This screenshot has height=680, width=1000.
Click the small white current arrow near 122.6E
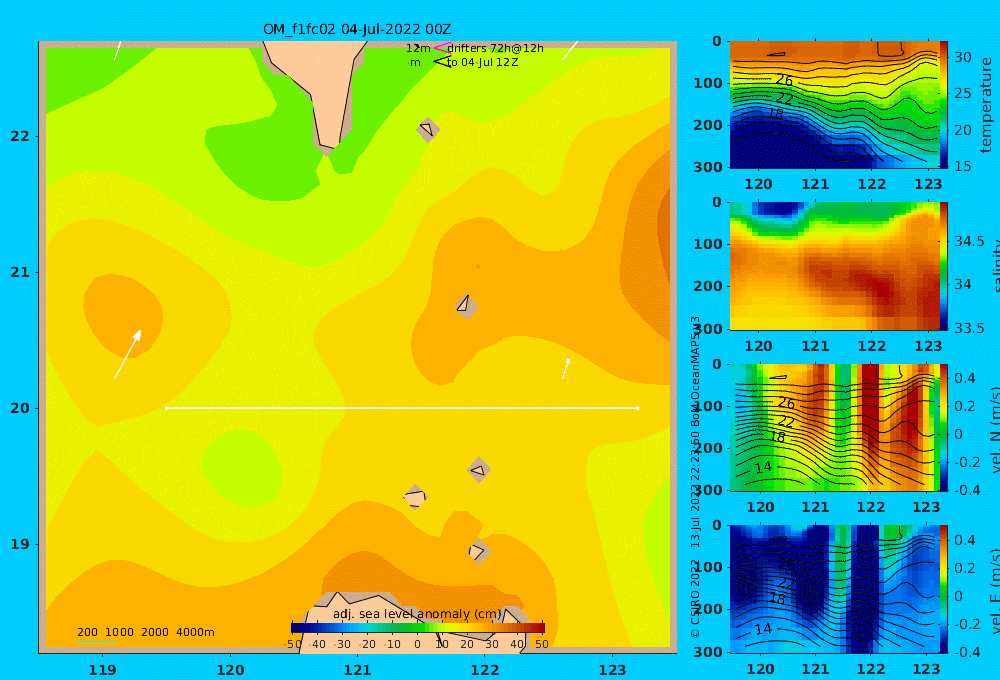click(566, 369)
